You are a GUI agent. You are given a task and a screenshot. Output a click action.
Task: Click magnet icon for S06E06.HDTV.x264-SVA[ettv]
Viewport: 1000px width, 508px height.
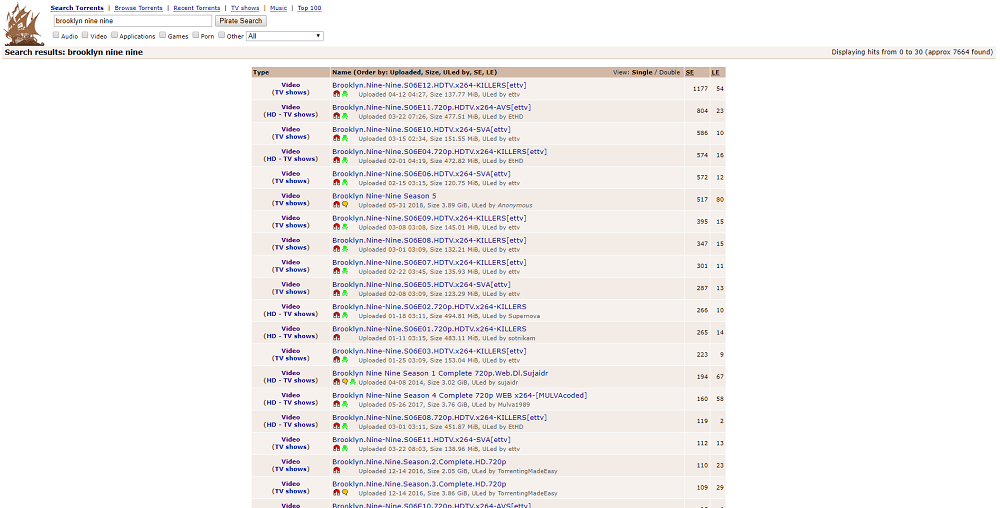(x=336, y=183)
